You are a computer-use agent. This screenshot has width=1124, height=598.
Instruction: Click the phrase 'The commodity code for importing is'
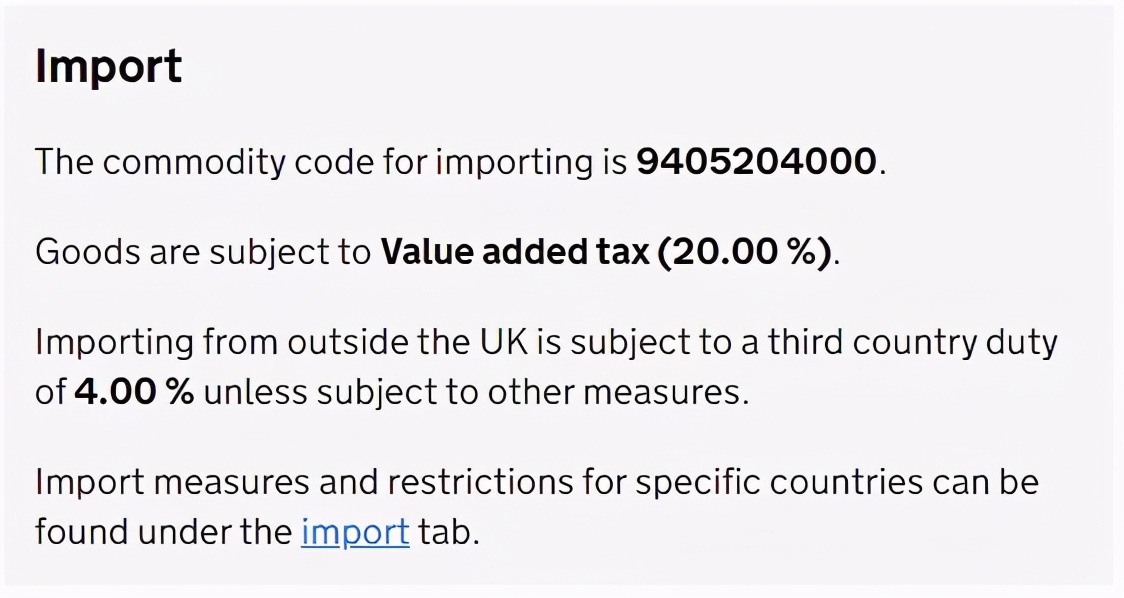pyautogui.click(x=331, y=162)
